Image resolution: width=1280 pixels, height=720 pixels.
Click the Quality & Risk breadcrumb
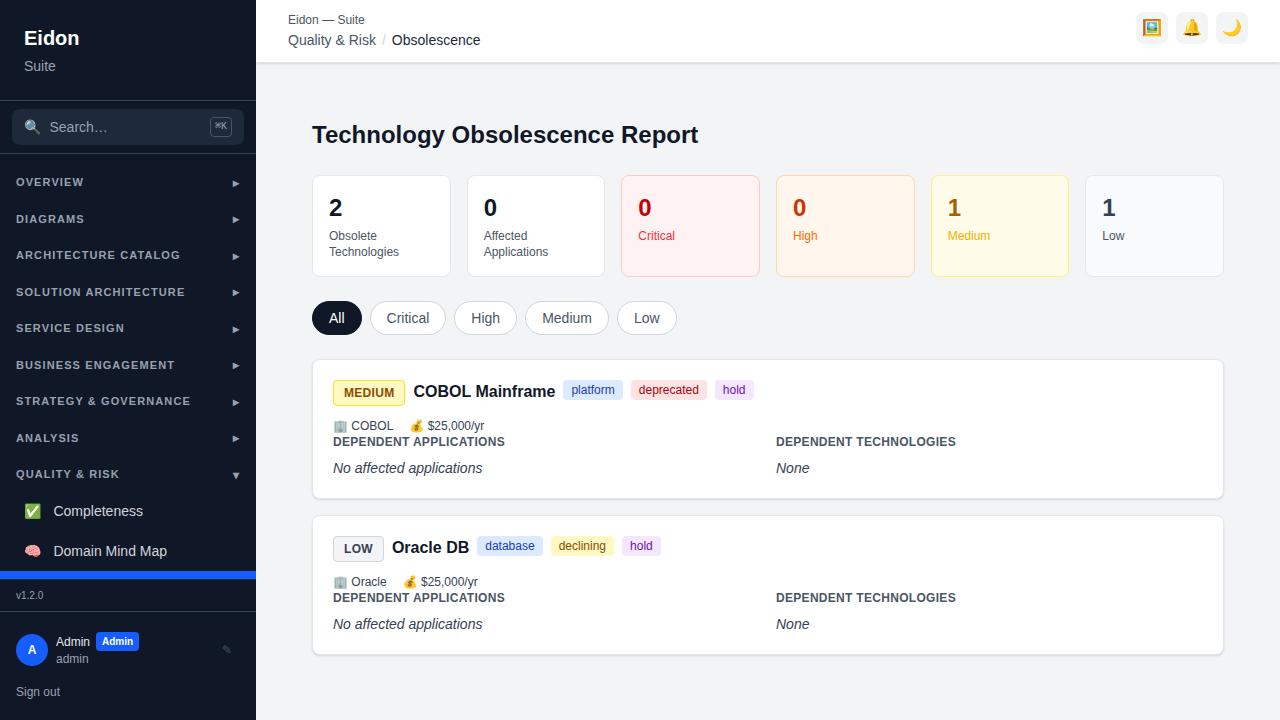click(x=332, y=40)
